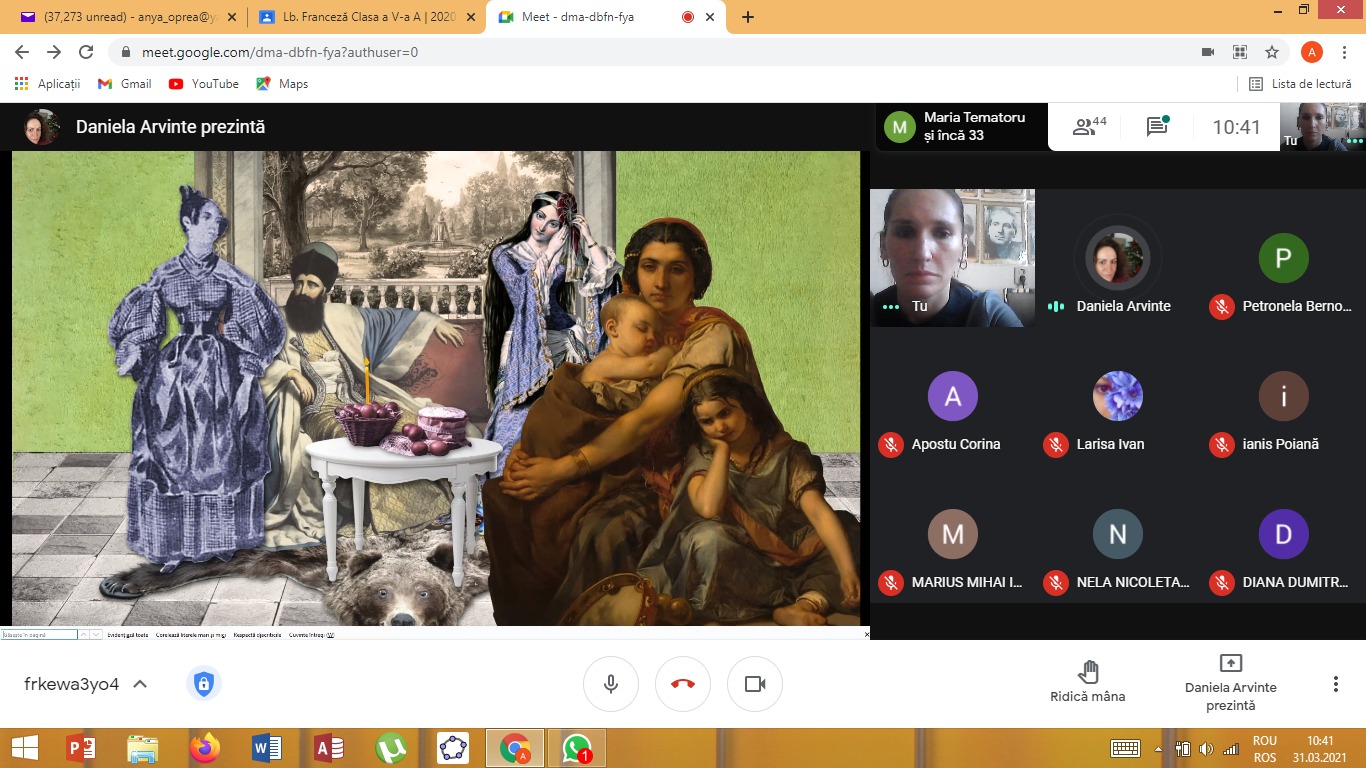Click the address bar with meet.google.com URL
The image size is (1366, 768).
pos(650,52)
